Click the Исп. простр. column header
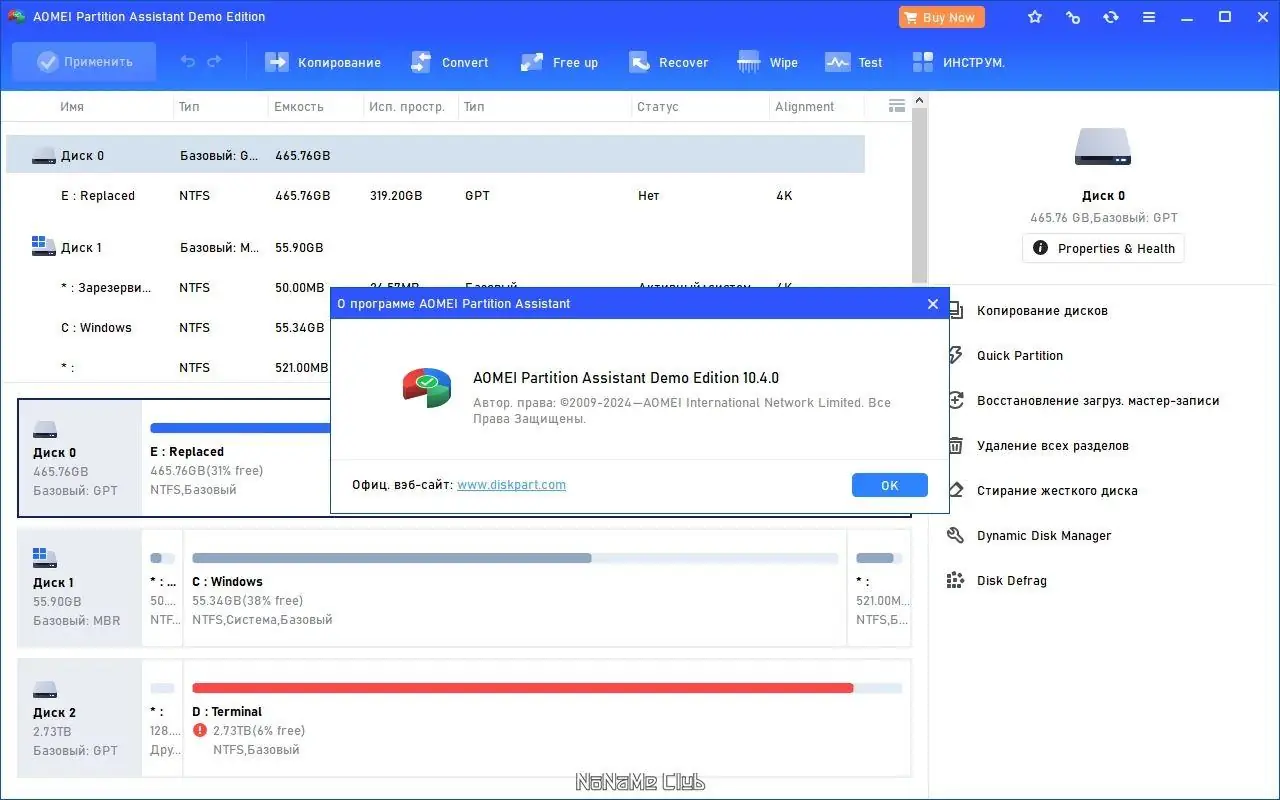1280x800 pixels. point(407,107)
